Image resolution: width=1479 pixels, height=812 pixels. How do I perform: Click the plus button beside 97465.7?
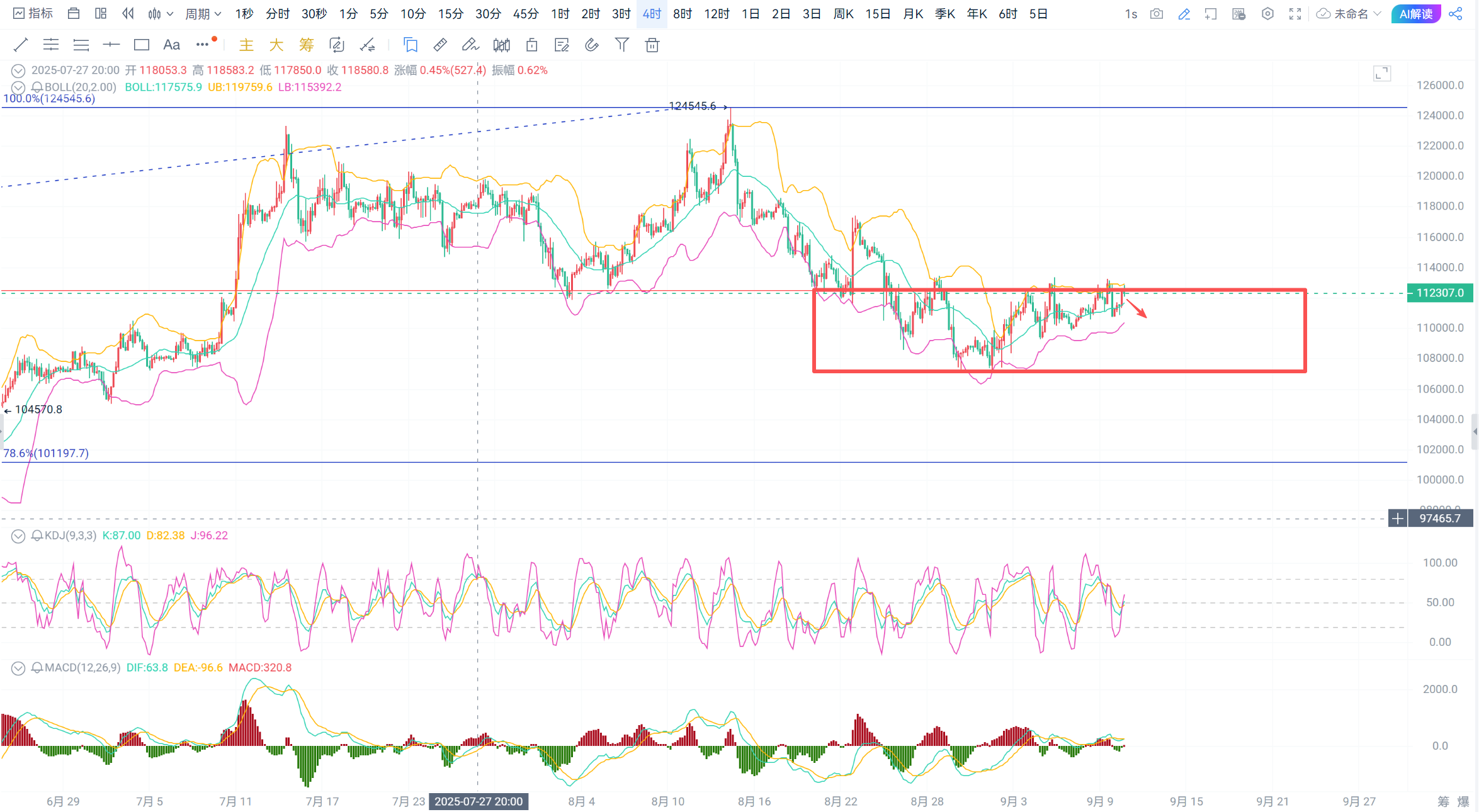coord(1398,519)
